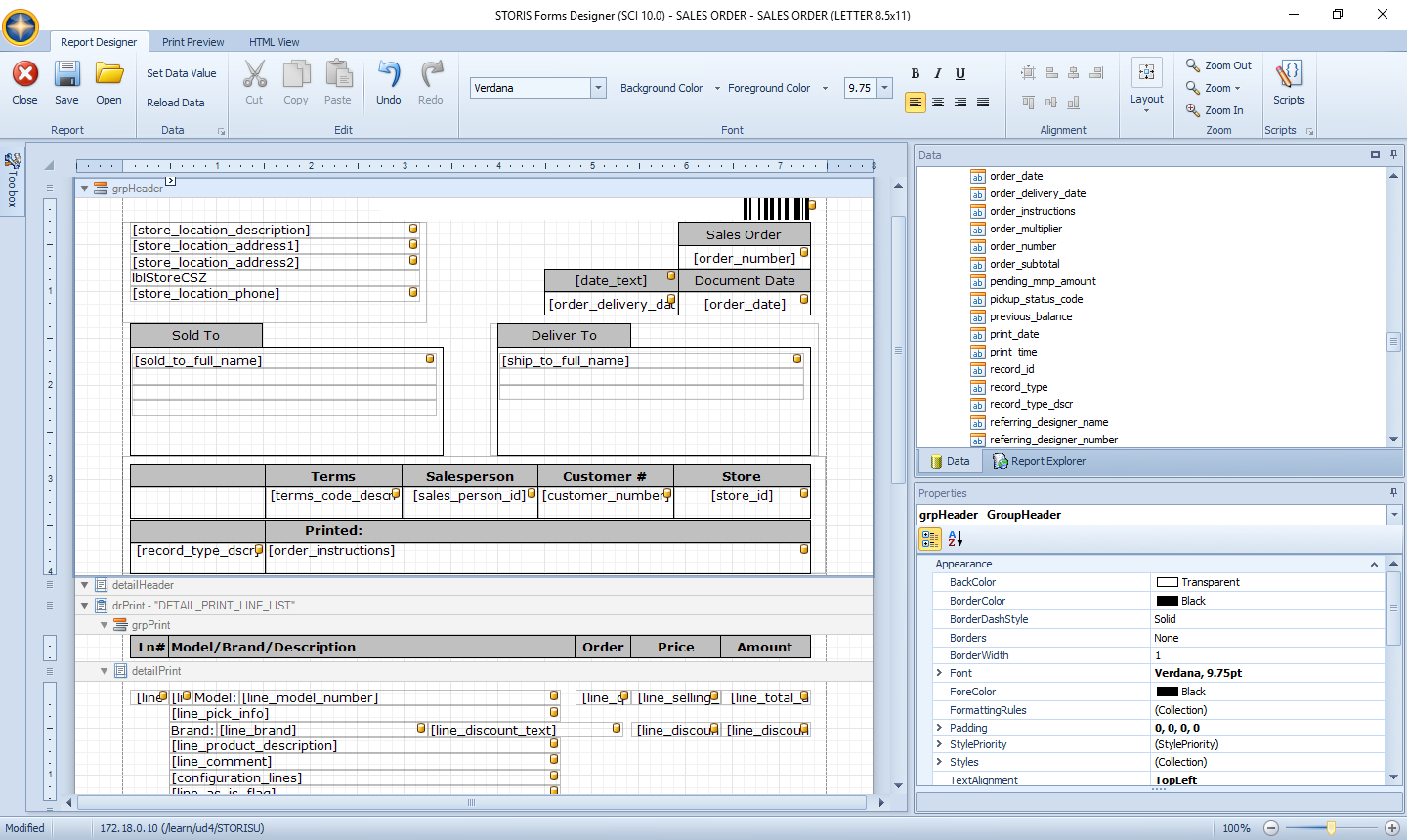Collapse the Appearance property category
This screenshot has width=1407, height=840.
1374,565
